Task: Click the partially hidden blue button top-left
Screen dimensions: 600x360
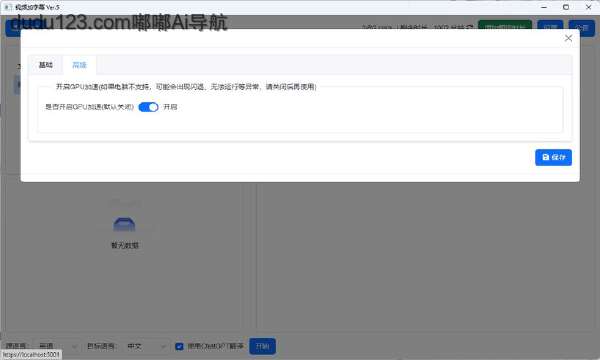Action: click(13, 29)
